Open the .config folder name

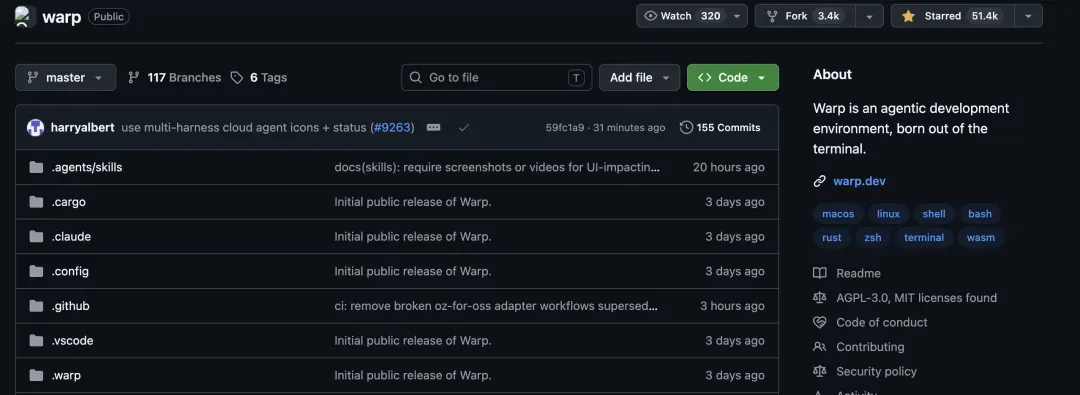click(70, 271)
